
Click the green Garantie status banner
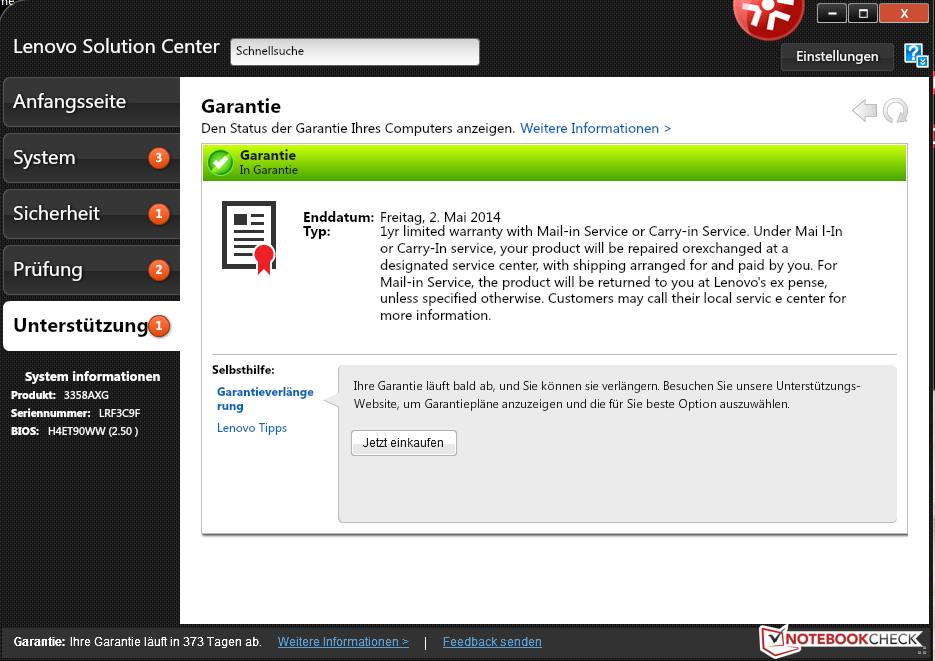tap(555, 162)
